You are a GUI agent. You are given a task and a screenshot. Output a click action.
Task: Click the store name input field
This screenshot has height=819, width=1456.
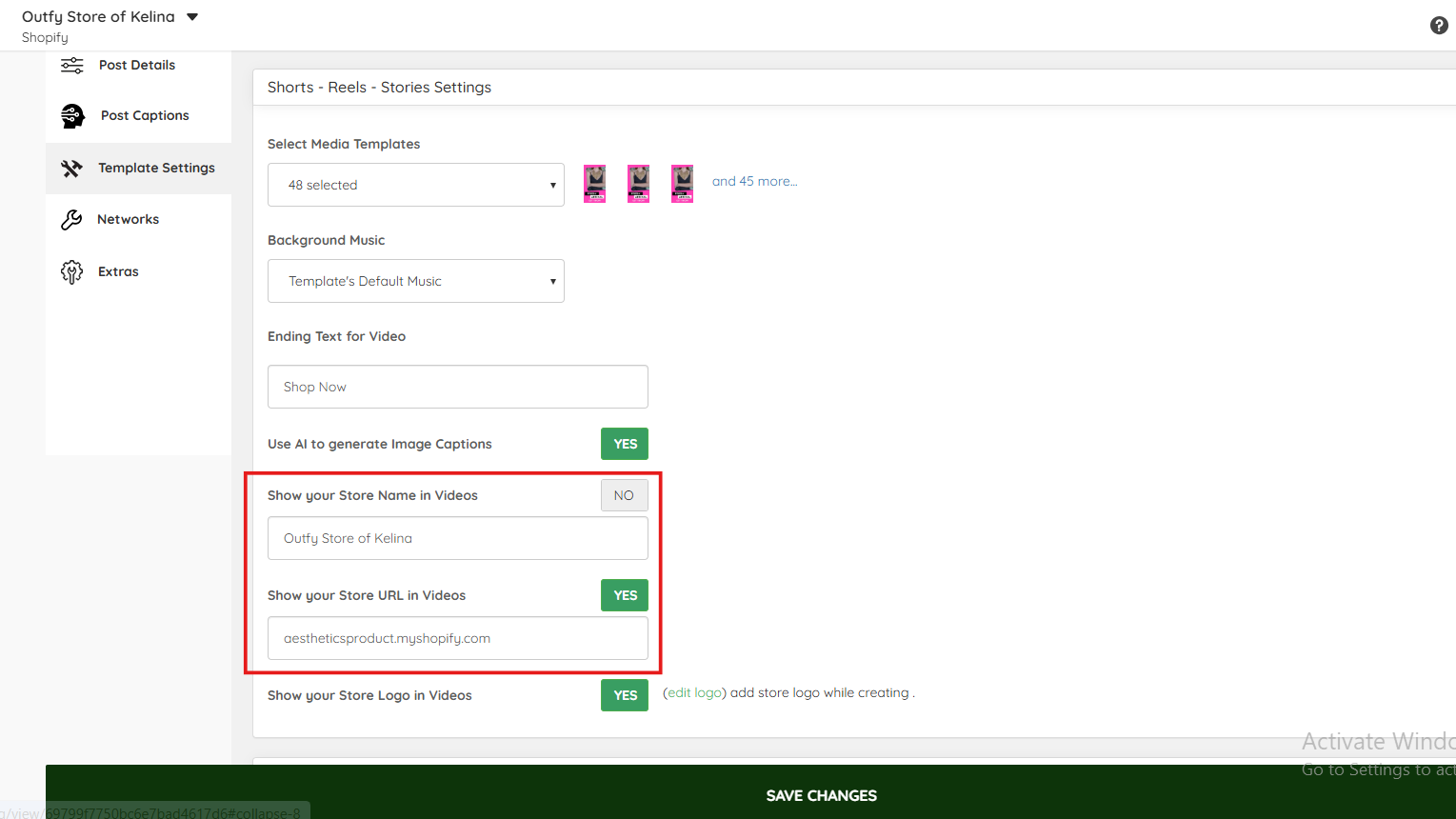[x=458, y=538]
